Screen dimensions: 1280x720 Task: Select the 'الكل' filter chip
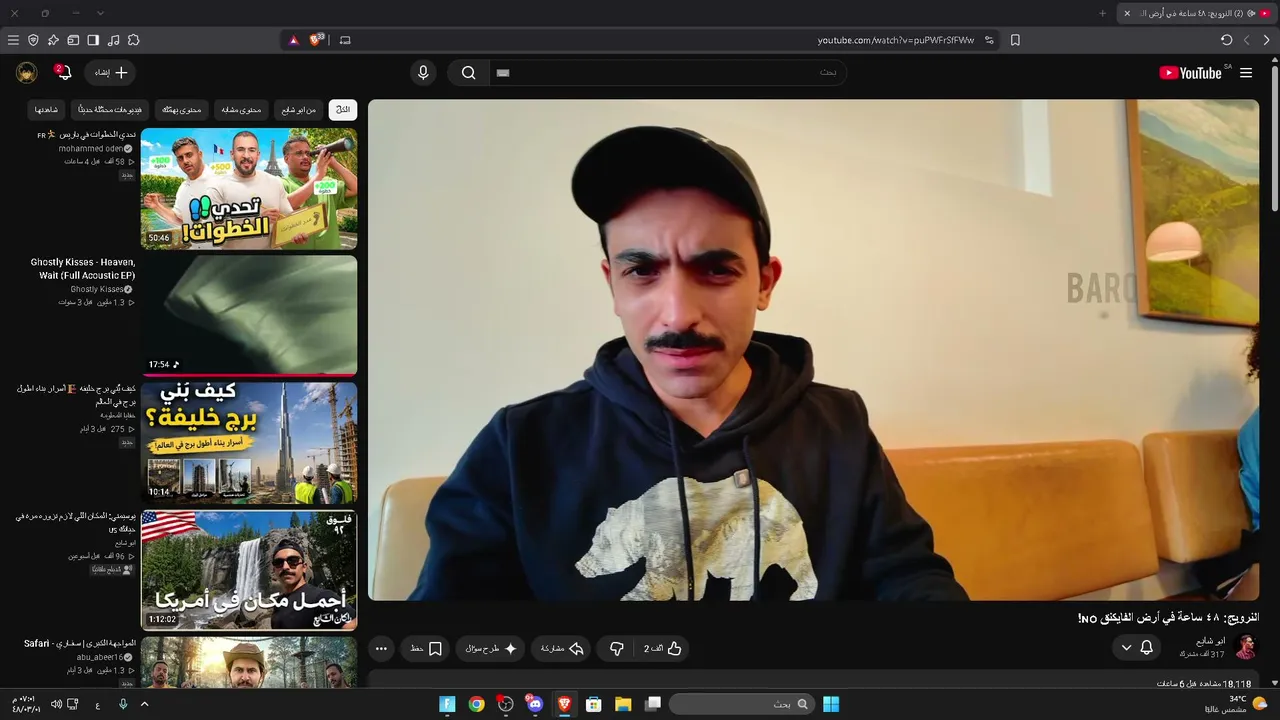(343, 109)
